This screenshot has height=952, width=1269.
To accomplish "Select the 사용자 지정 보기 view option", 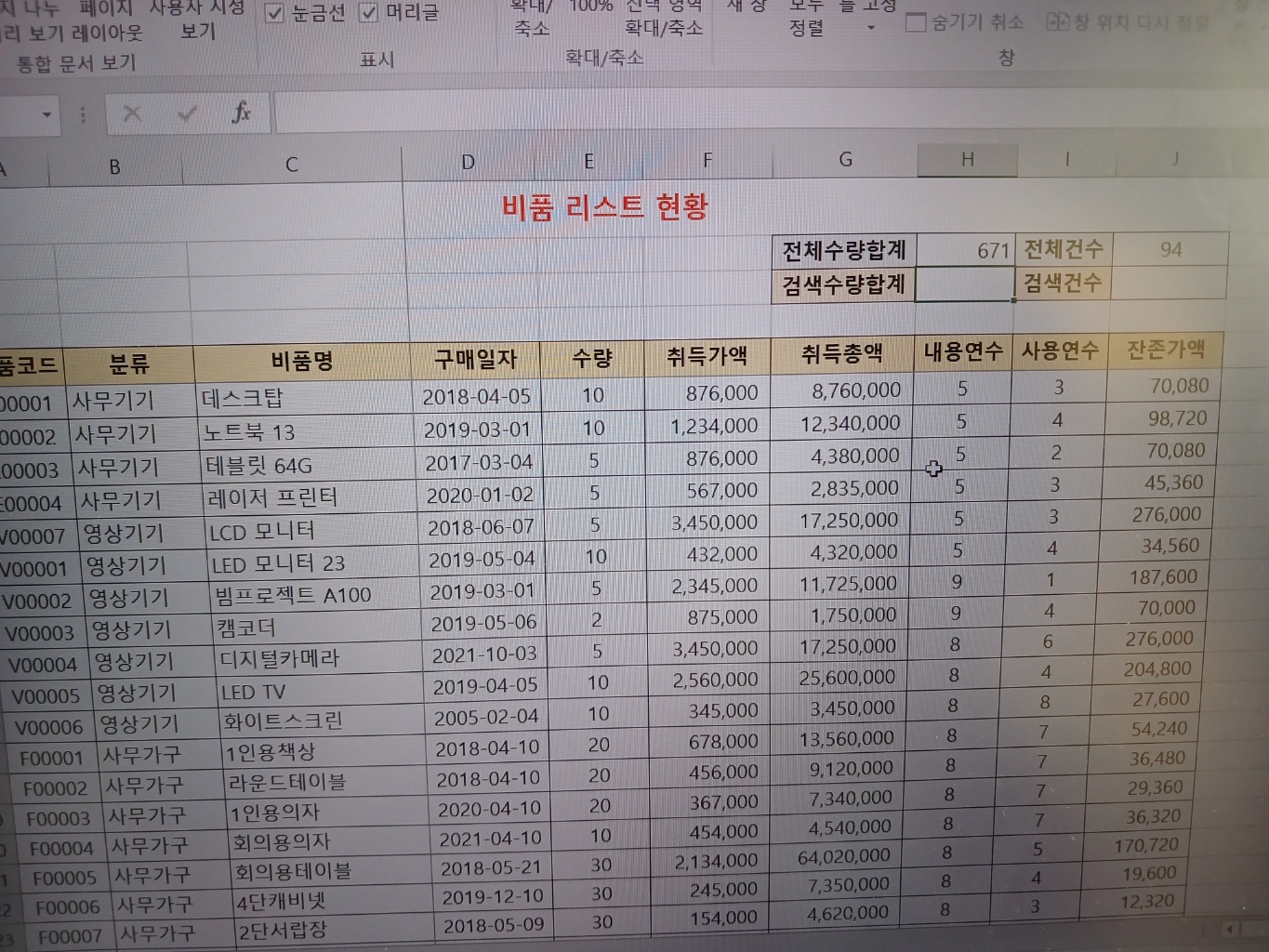I will pyautogui.click(x=197, y=19).
